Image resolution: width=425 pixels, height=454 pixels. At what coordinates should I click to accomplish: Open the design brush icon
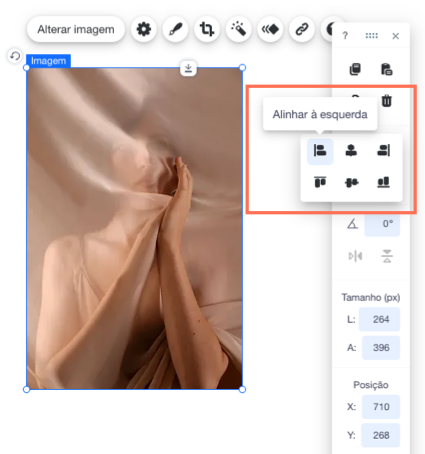(175, 30)
